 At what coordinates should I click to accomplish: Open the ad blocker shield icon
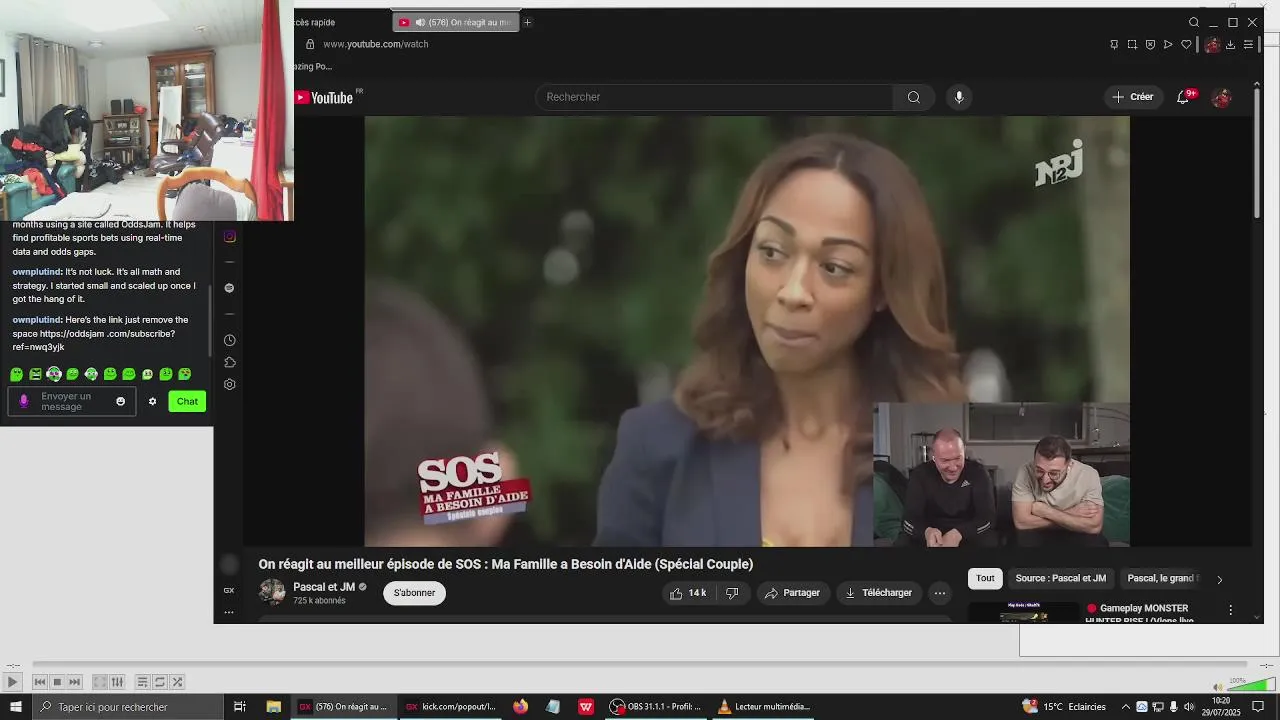pos(1150,44)
